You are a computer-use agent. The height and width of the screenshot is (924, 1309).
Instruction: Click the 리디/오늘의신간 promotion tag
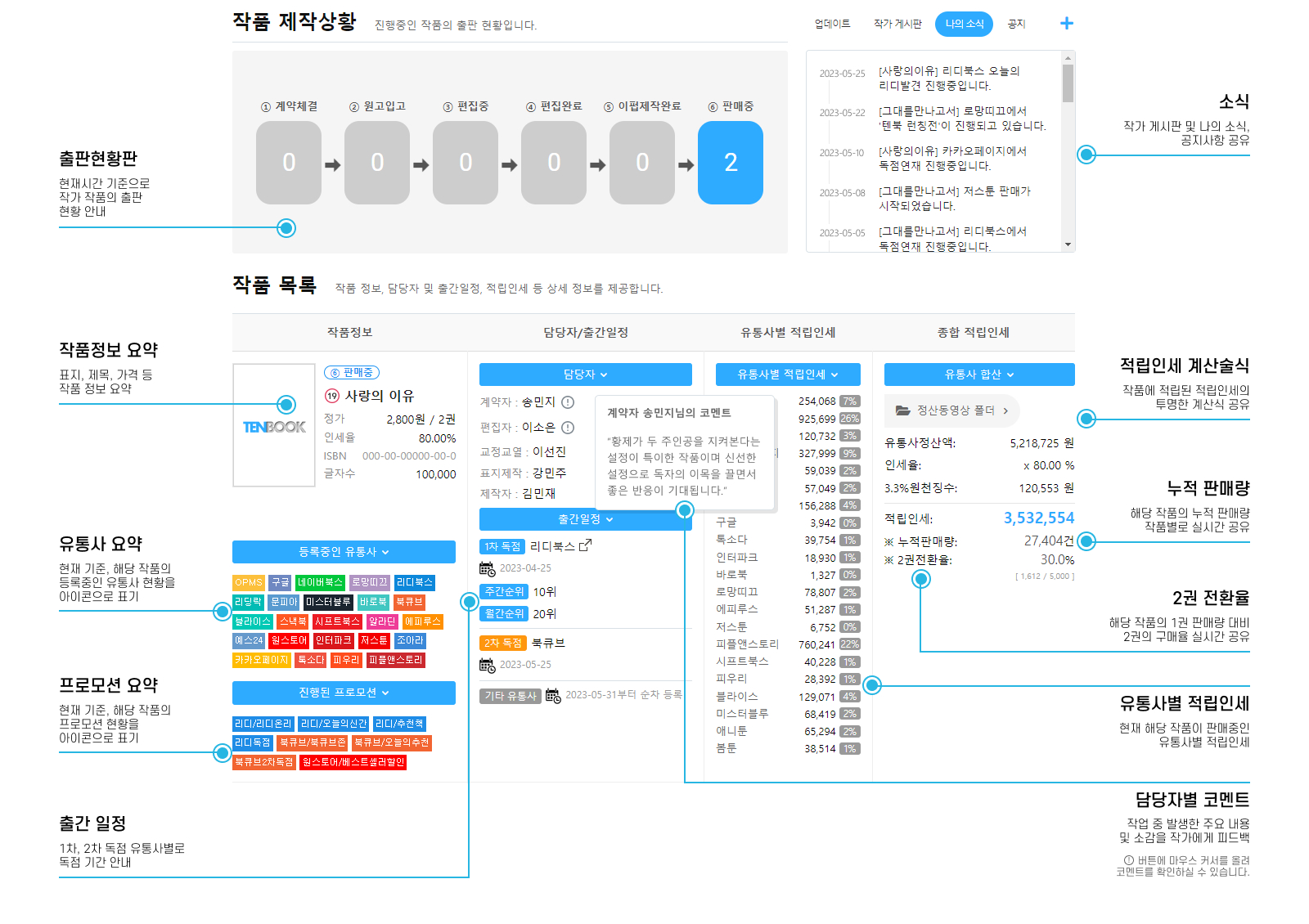pos(334,724)
